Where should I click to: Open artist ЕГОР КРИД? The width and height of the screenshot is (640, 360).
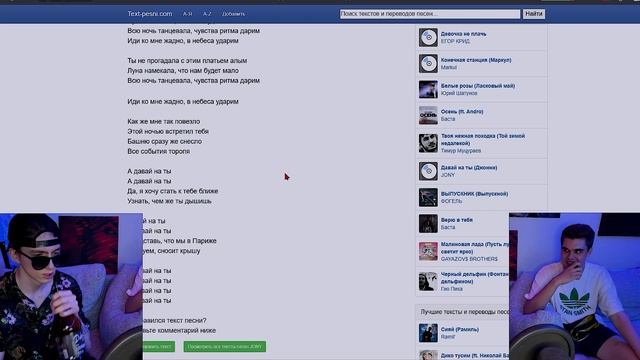[455, 41]
